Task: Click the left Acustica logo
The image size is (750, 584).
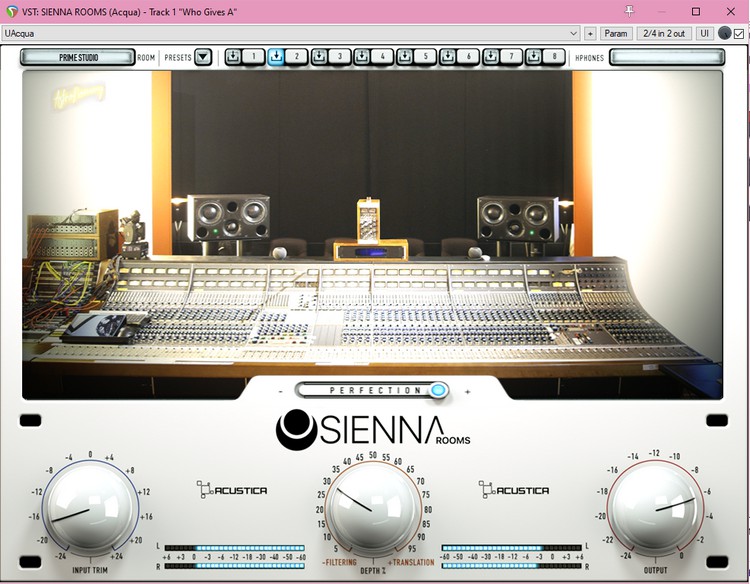Action: tap(232, 490)
